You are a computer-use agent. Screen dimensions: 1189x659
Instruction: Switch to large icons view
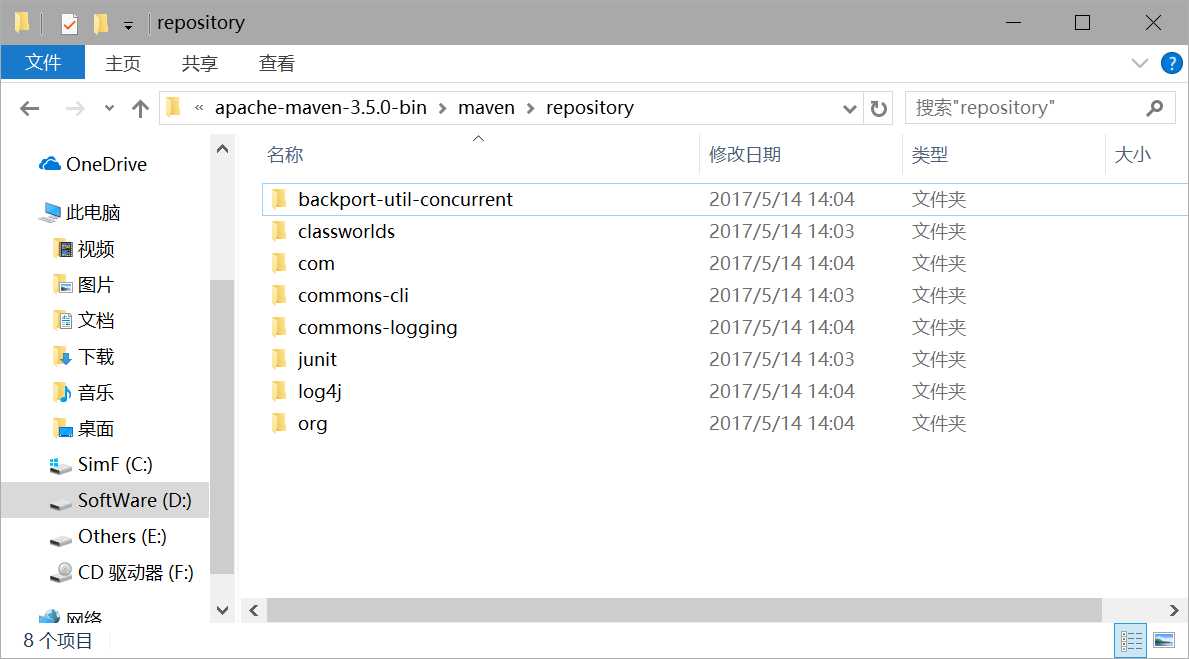pyautogui.click(x=1164, y=641)
